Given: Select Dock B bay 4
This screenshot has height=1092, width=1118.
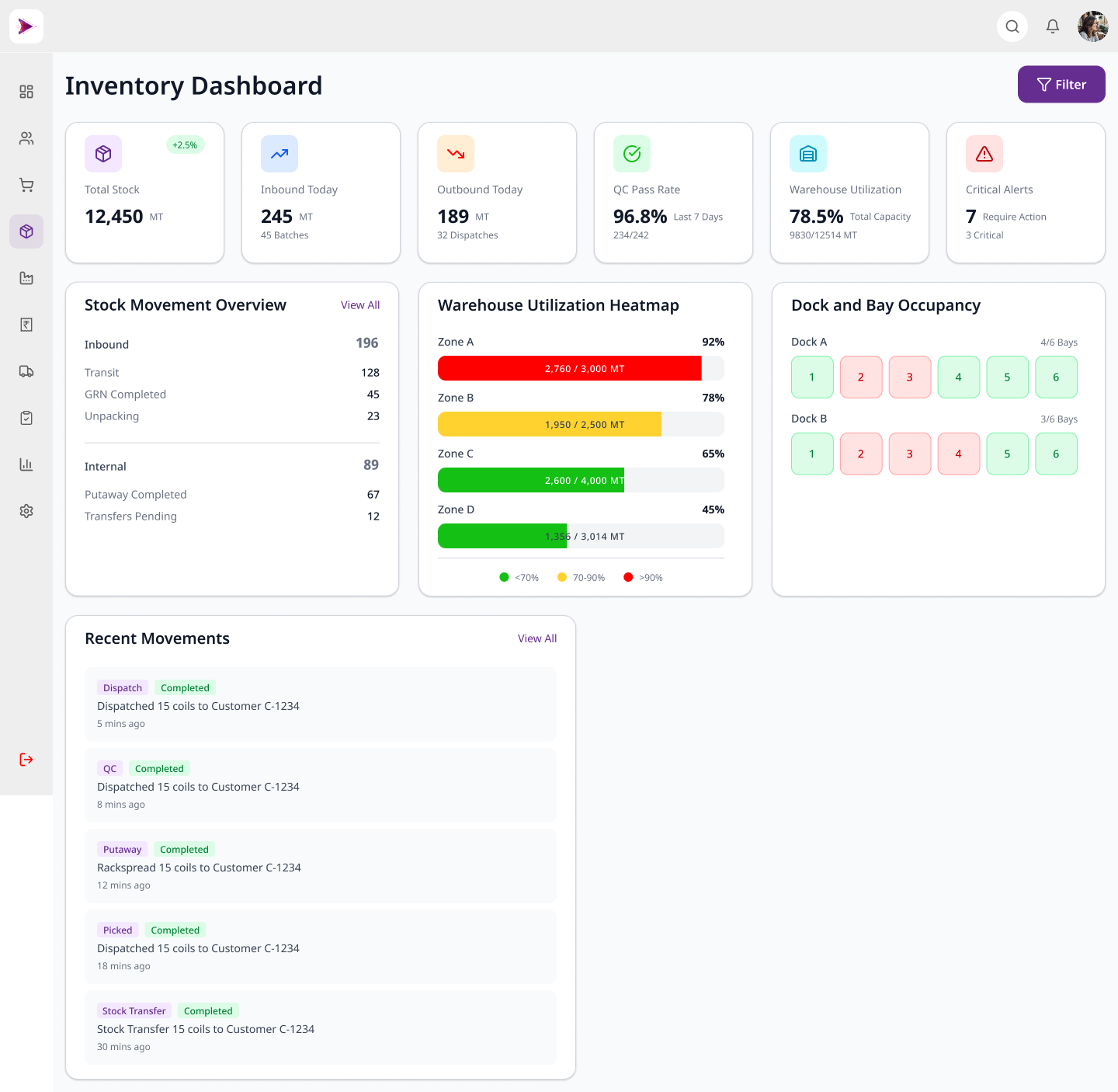Looking at the screenshot, I should click(959, 454).
